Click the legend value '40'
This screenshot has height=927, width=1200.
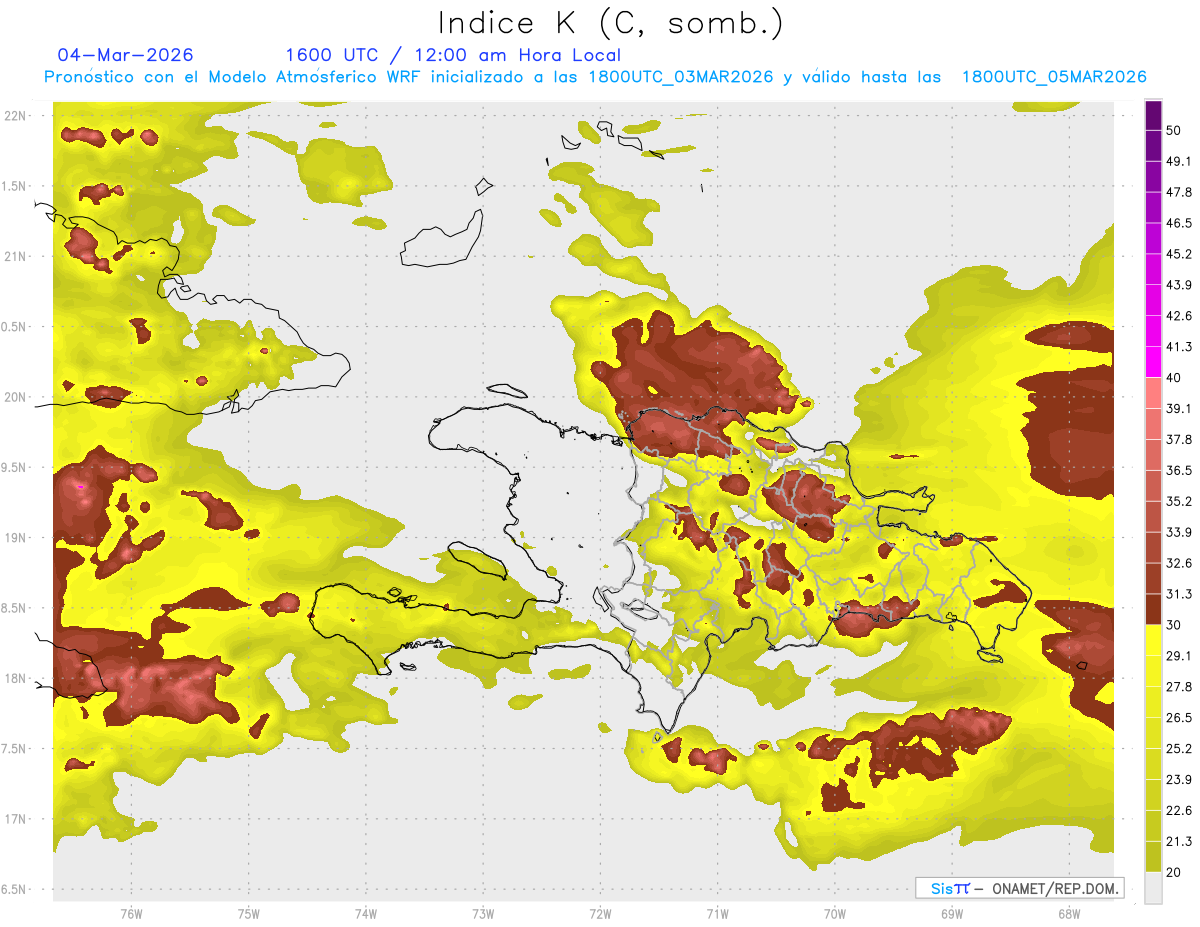coord(1174,378)
